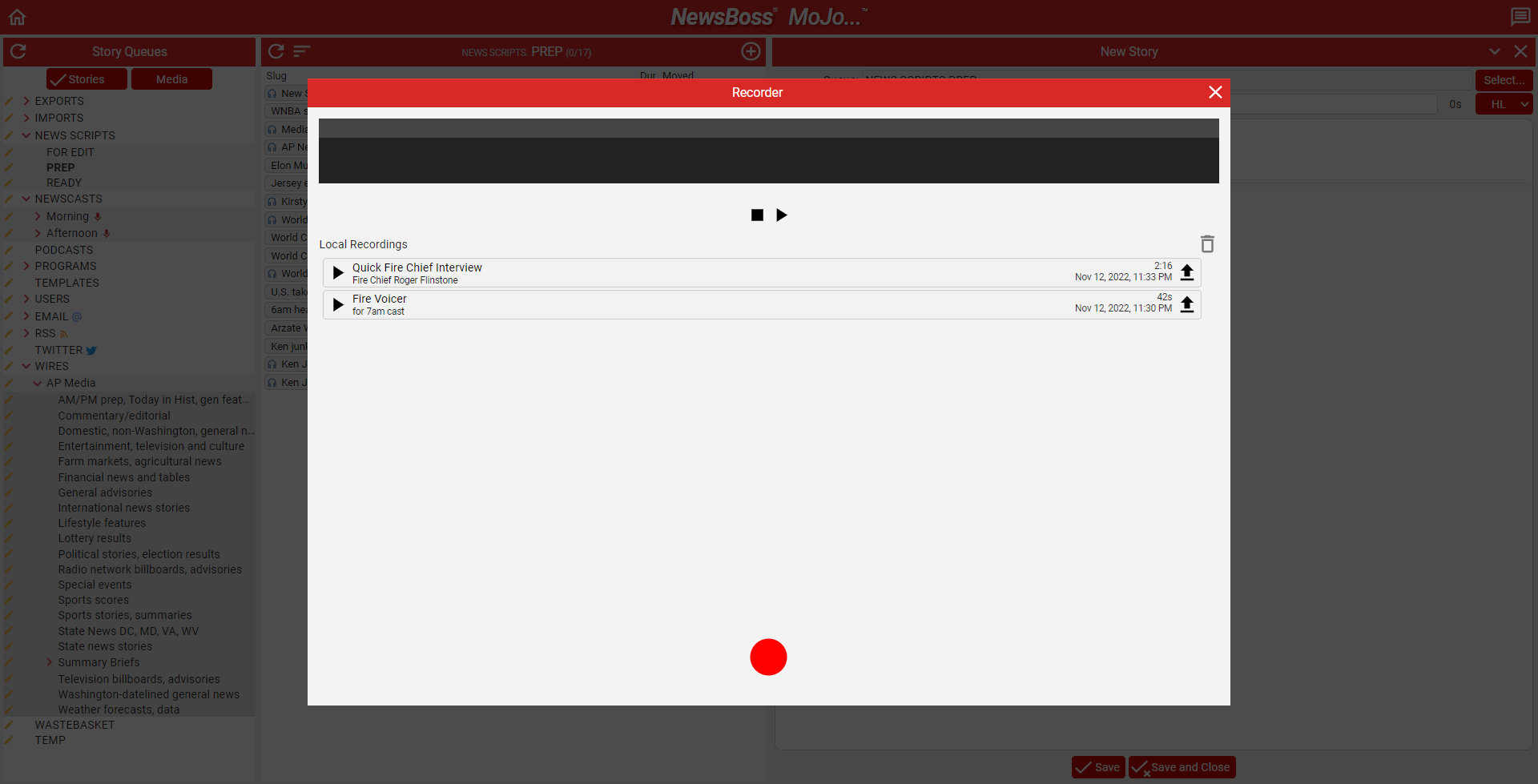This screenshot has width=1538, height=784.
Task: Stop playback in the Recorder
Action: coord(757,215)
